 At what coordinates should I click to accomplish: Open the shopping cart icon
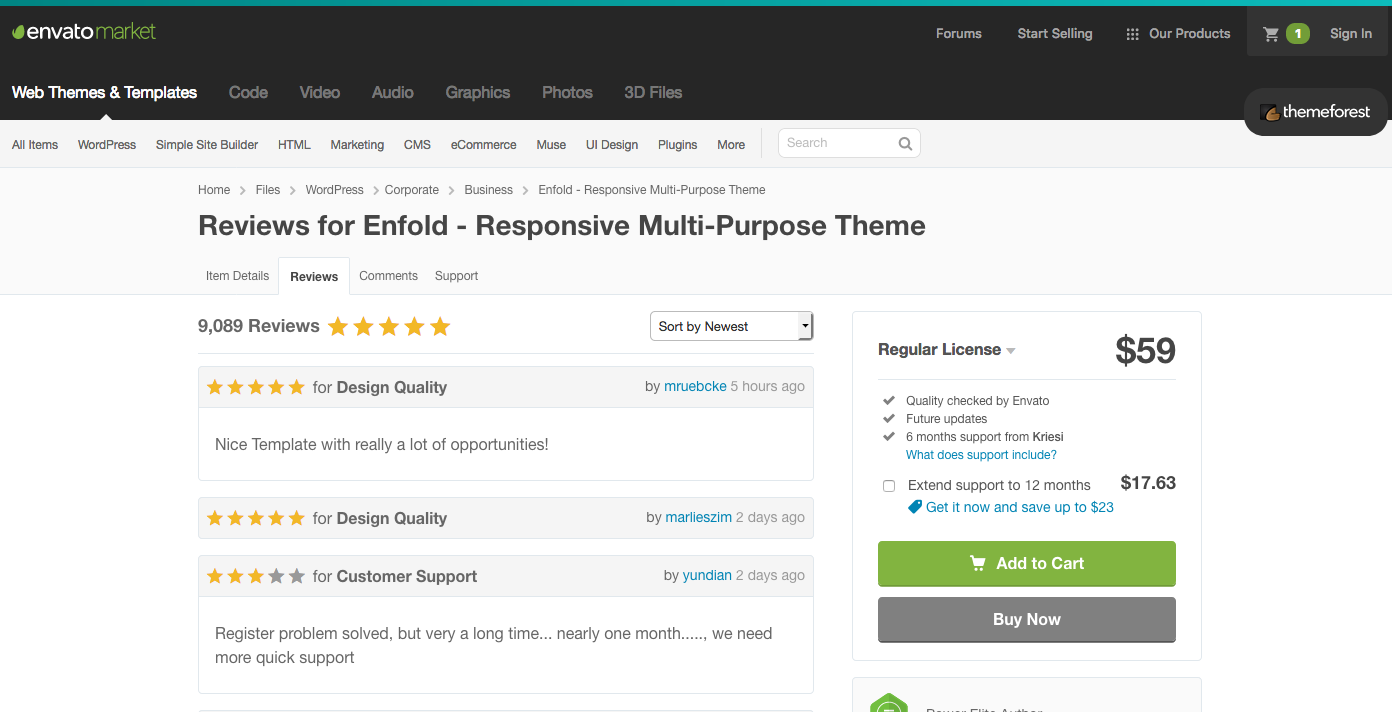pyautogui.click(x=1271, y=34)
